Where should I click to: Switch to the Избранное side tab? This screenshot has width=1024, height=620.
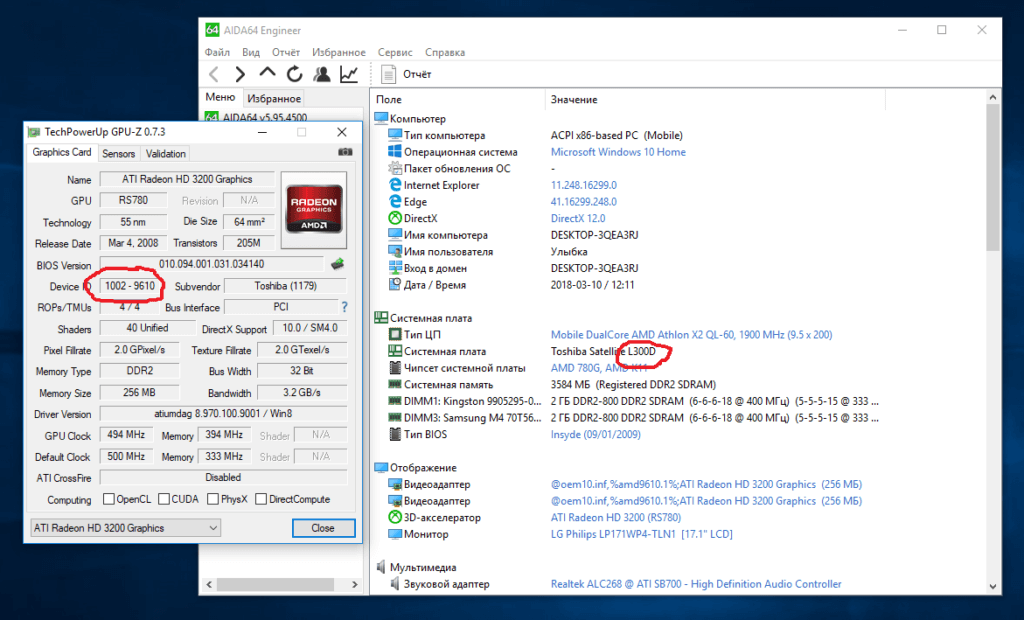274,99
